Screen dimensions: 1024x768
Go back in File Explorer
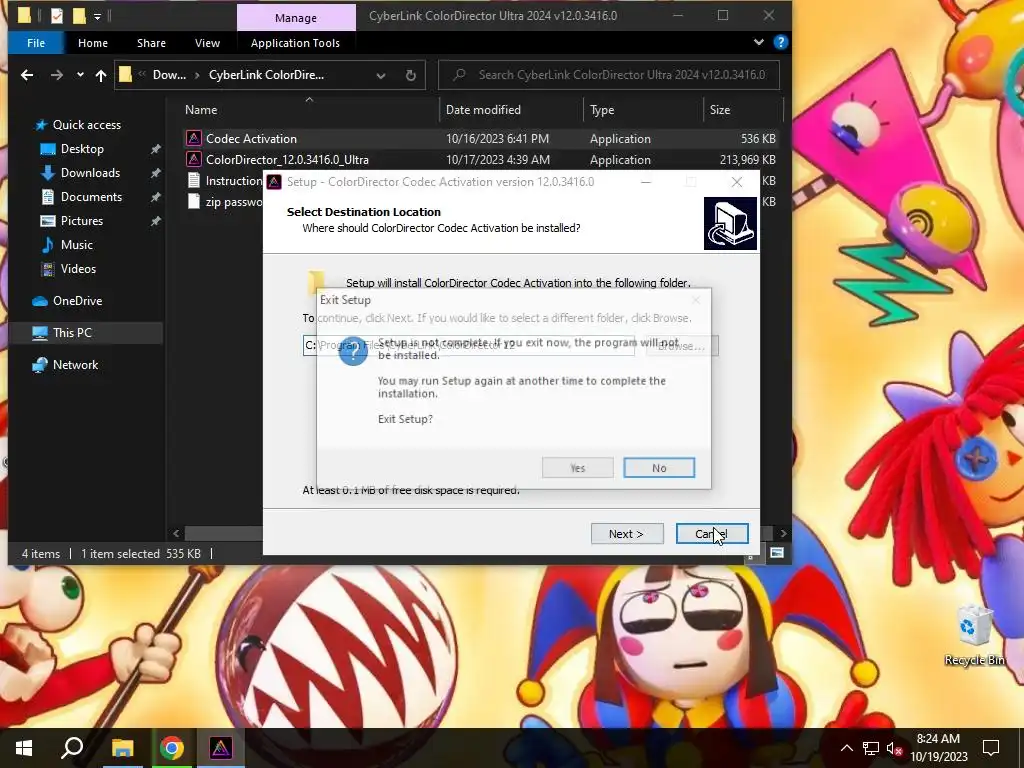[x=27, y=75]
